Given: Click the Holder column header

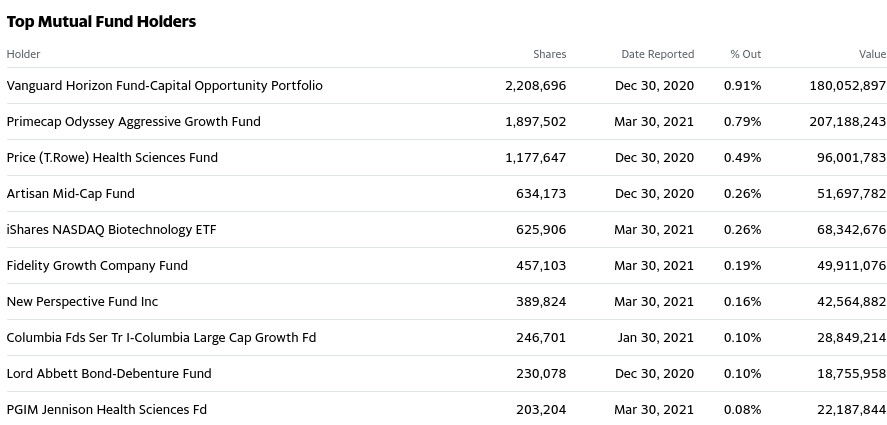Looking at the screenshot, I should [x=23, y=54].
